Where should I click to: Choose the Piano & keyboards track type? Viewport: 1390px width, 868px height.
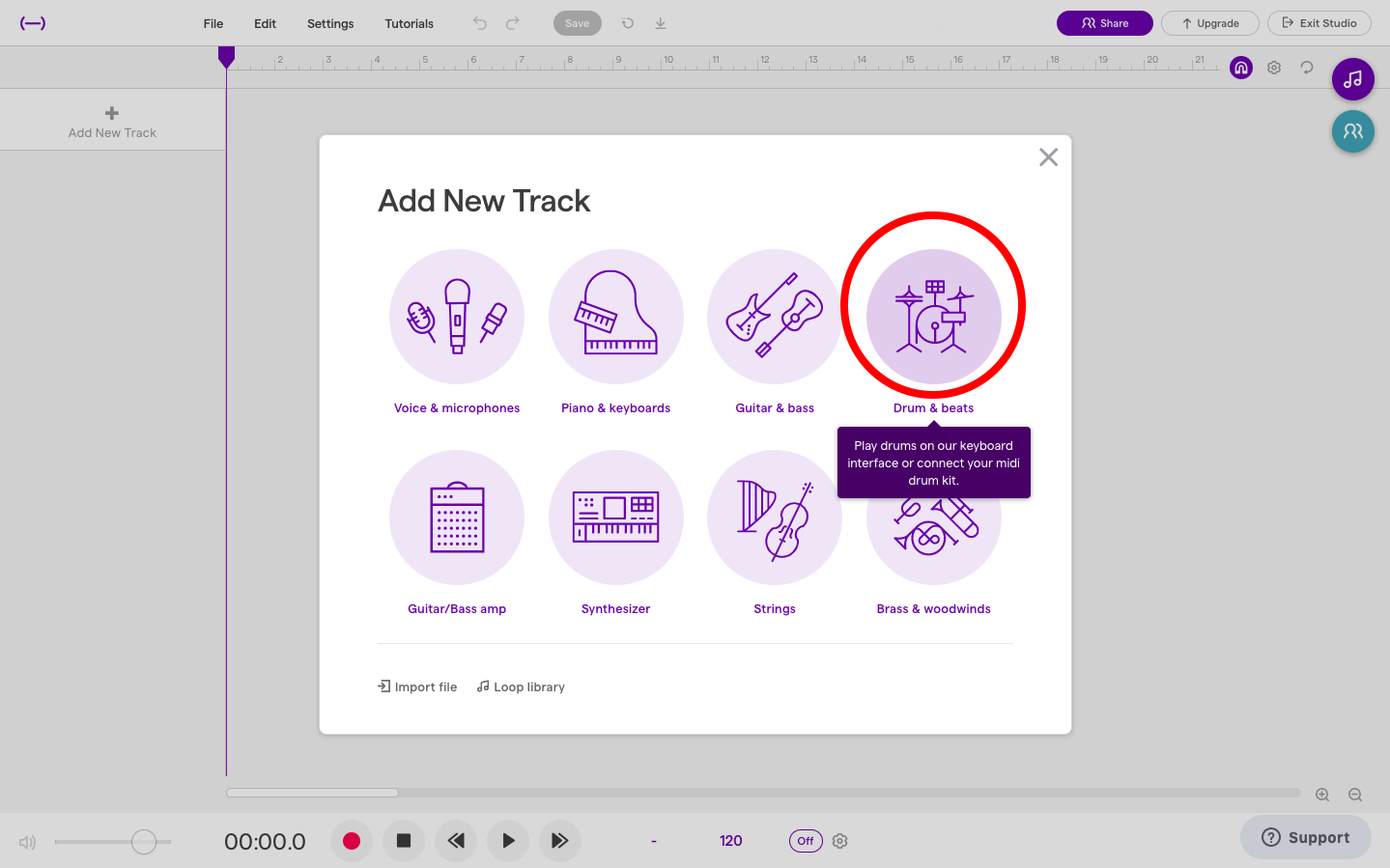tap(615, 317)
